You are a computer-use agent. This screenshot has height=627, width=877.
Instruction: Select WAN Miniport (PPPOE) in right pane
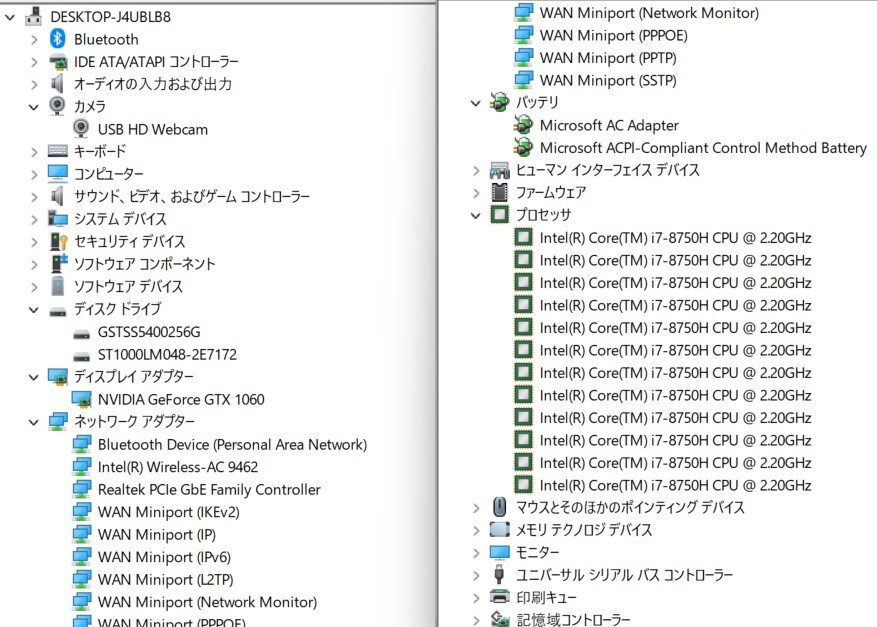(x=614, y=35)
